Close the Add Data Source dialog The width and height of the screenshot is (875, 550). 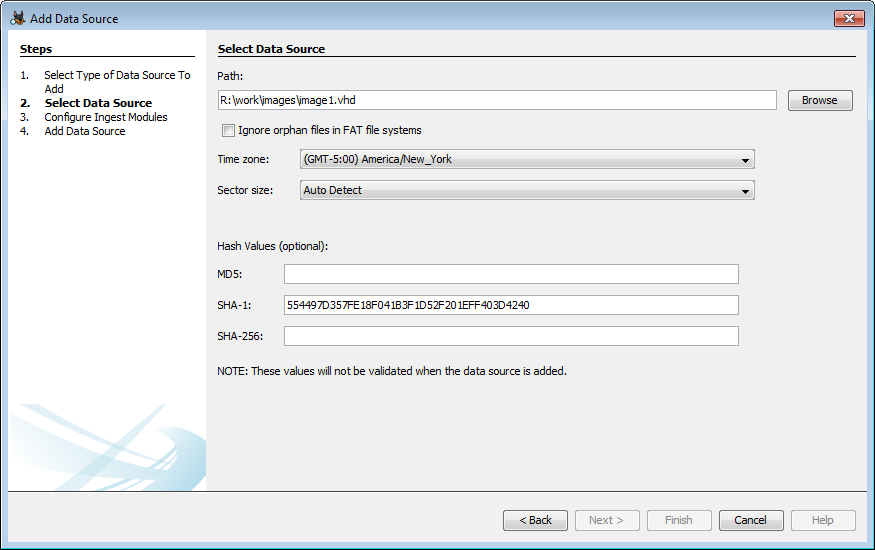(849, 18)
